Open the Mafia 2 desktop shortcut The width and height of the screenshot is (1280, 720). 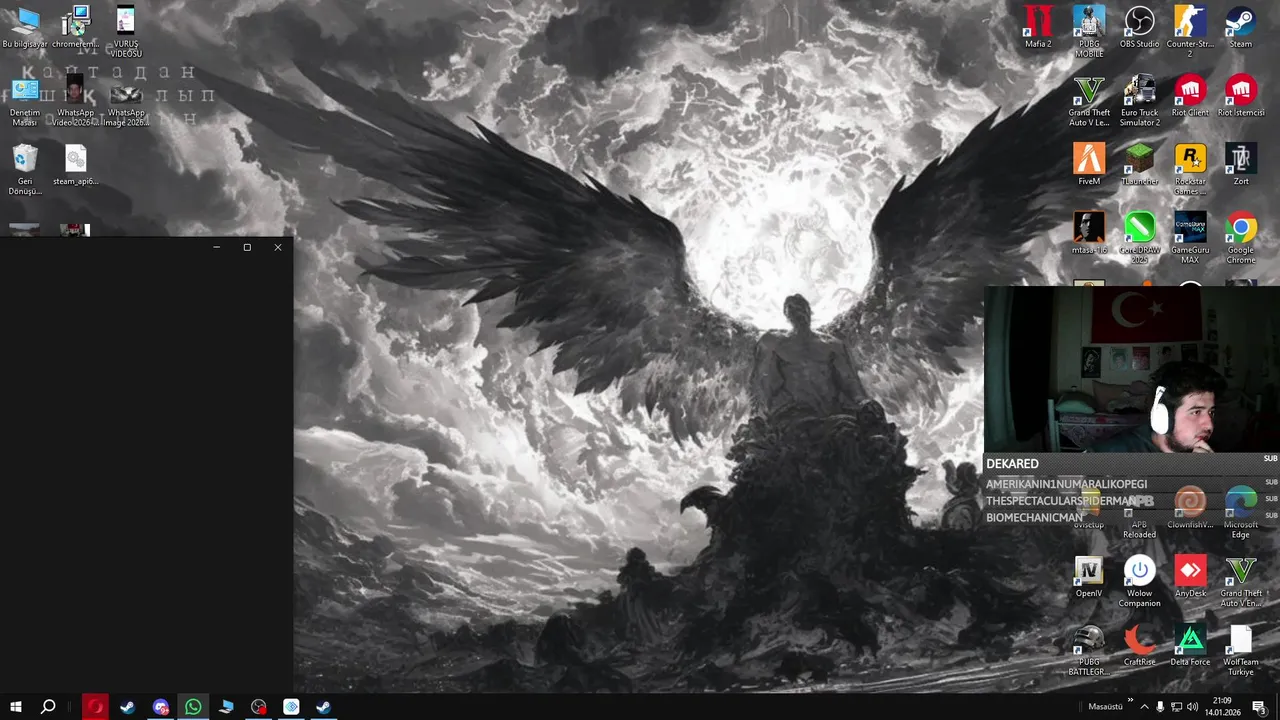(x=1038, y=27)
